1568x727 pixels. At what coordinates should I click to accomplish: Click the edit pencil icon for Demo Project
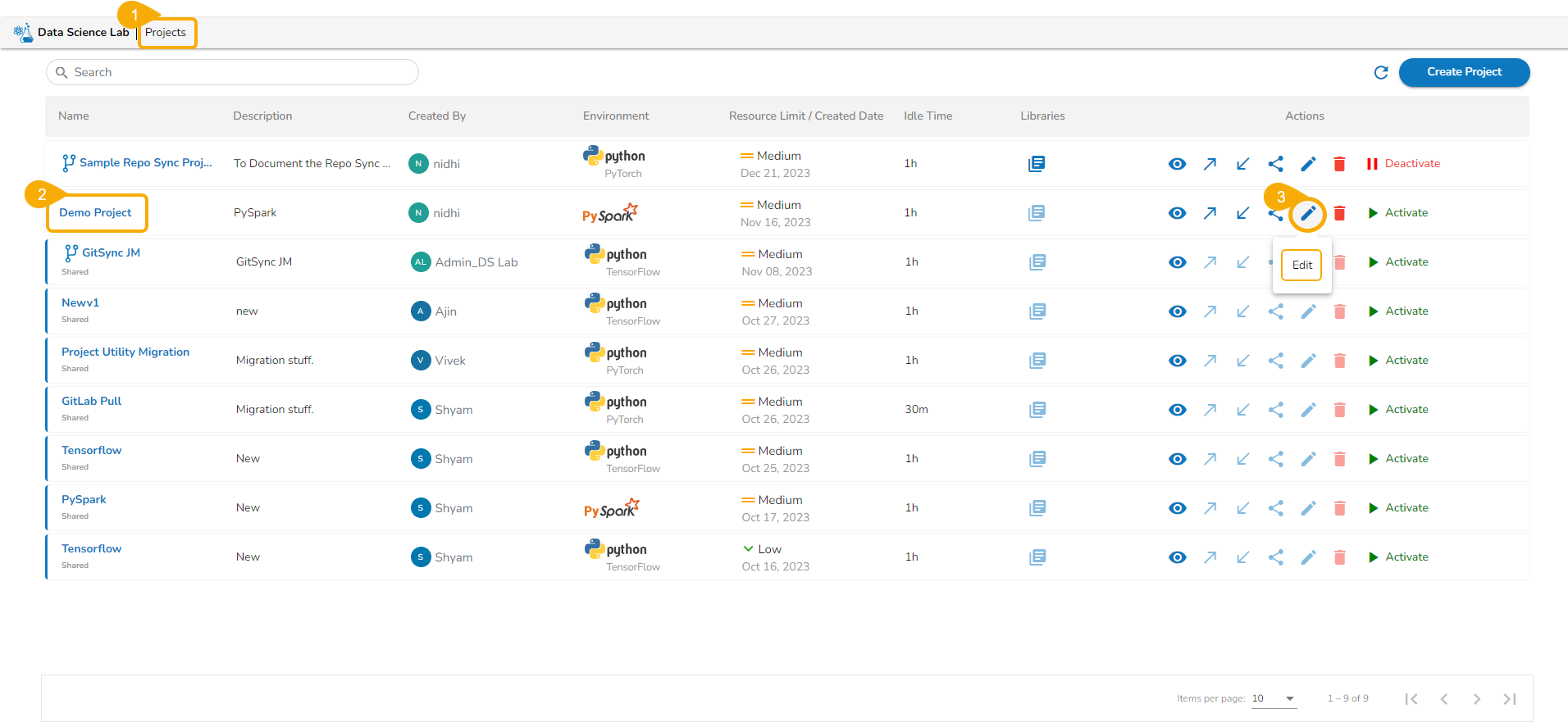(1308, 214)
